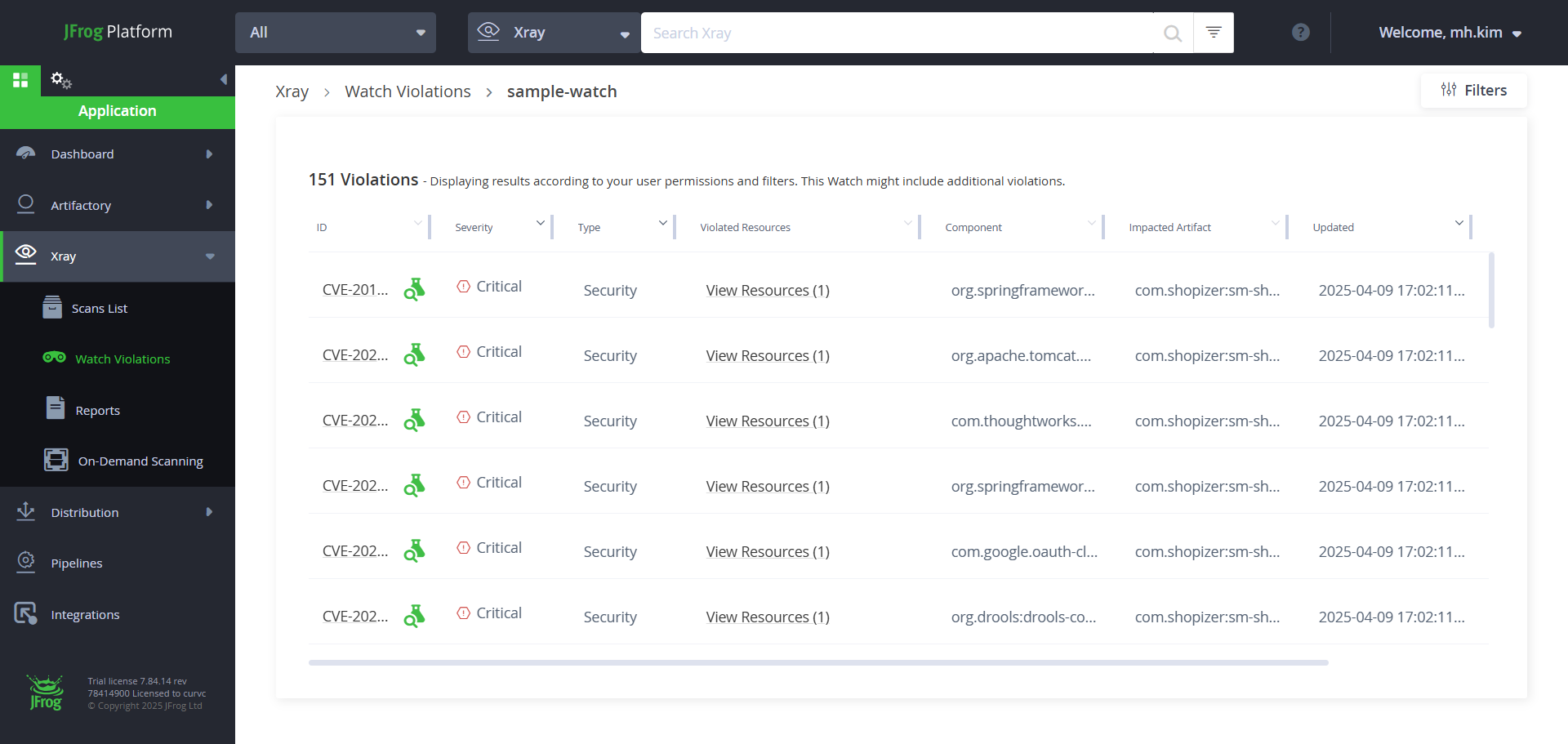This screenshot has width=1568, height=744.
Task: Focus the Search Xray input field
Action: [x=898, y=33]
